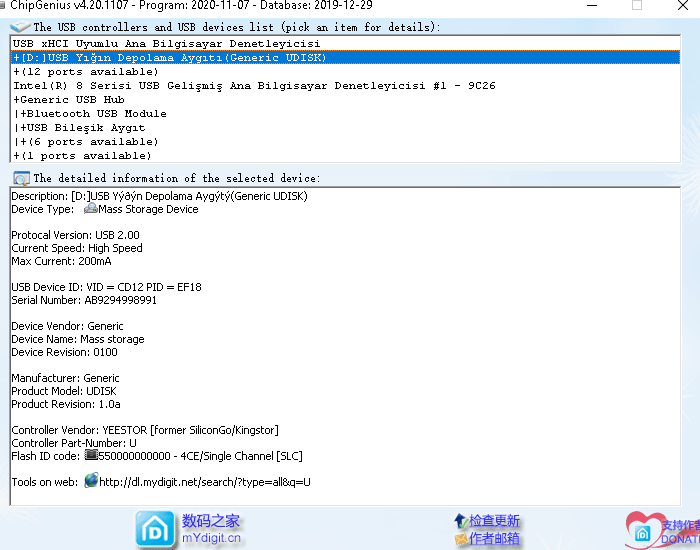
Task: Select the (12 ports available) row
Action: click(x=345, y=71)
